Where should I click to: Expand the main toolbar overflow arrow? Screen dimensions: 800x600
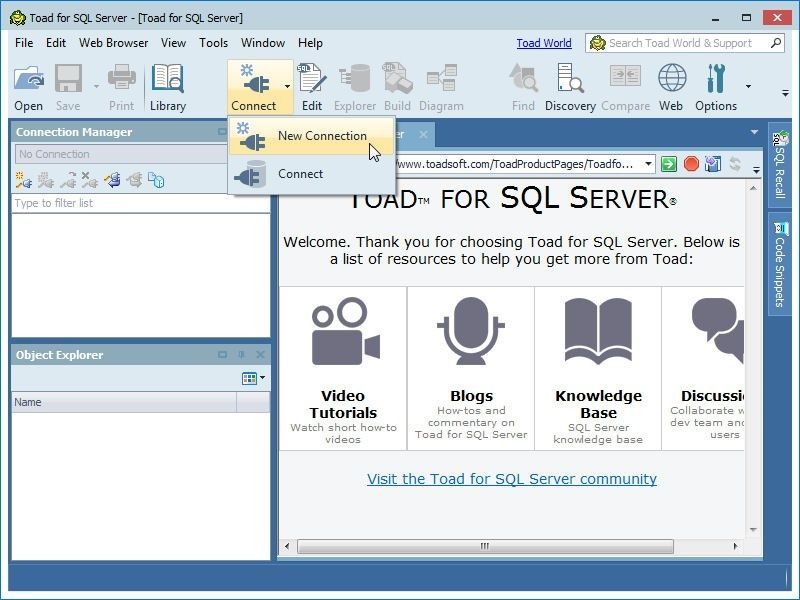(x=785, y=93)
